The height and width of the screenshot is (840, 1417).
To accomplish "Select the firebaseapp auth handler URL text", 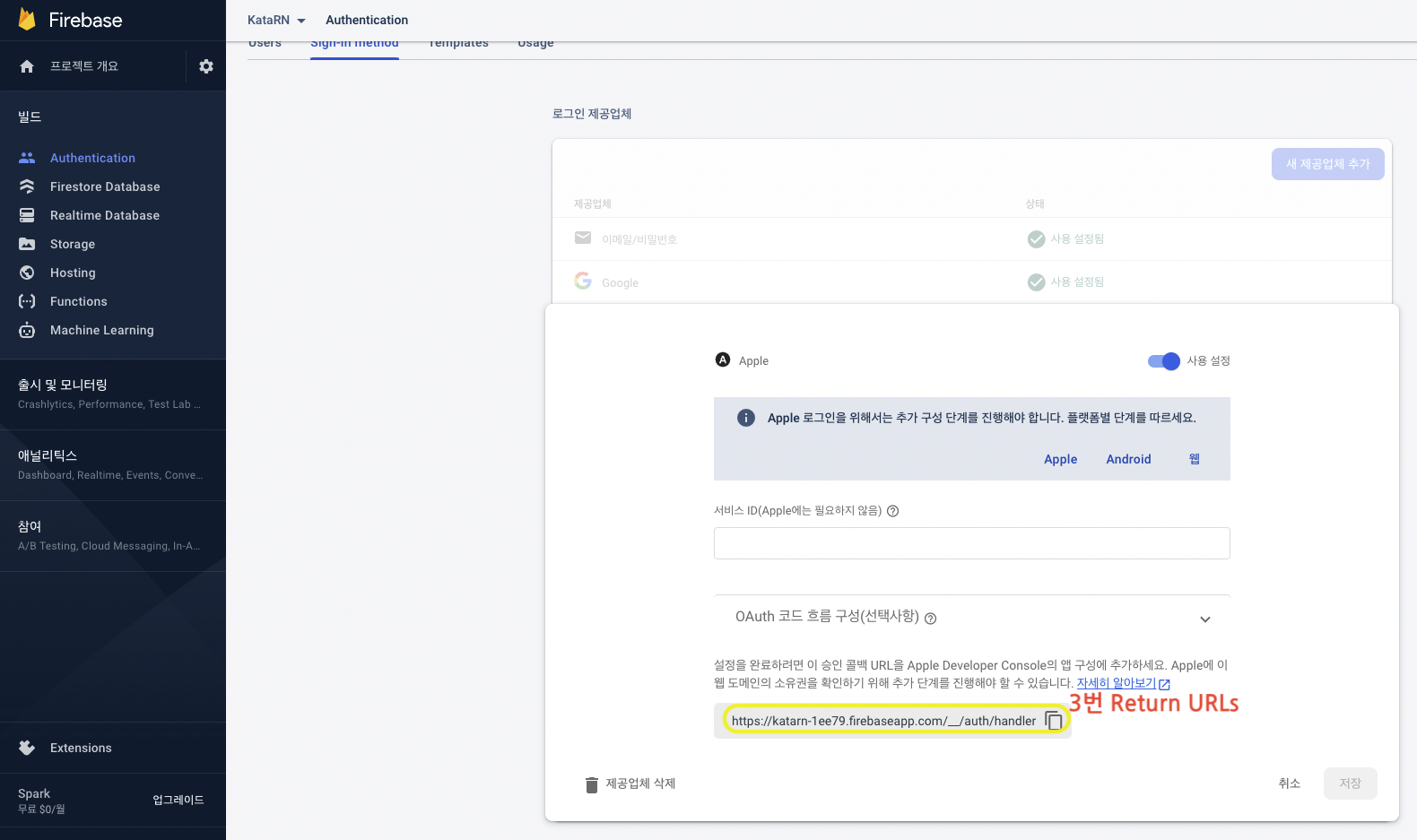I will (x=883, y=721).
